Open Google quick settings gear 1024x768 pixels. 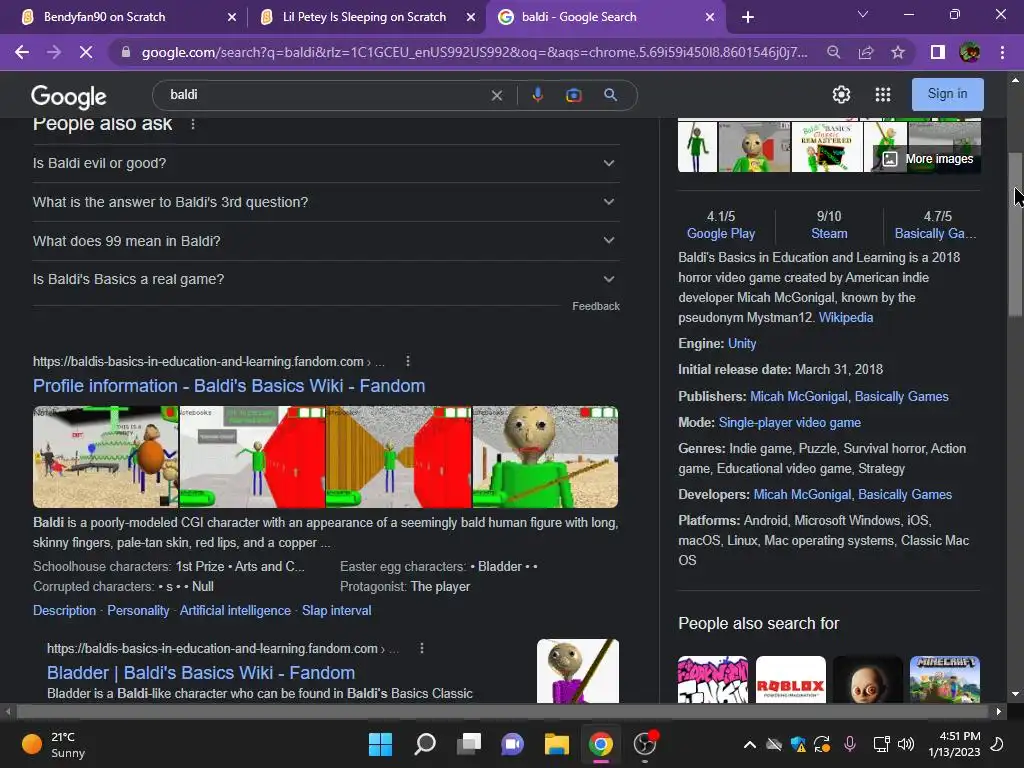tap(841, 95)
